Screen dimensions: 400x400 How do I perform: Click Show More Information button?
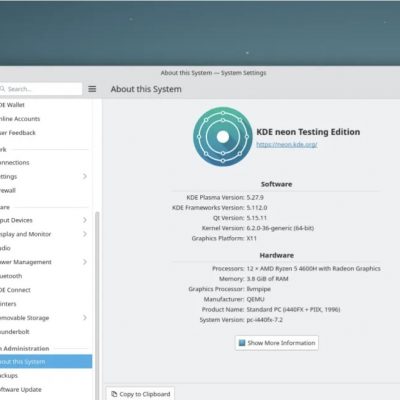click(277, 343)
